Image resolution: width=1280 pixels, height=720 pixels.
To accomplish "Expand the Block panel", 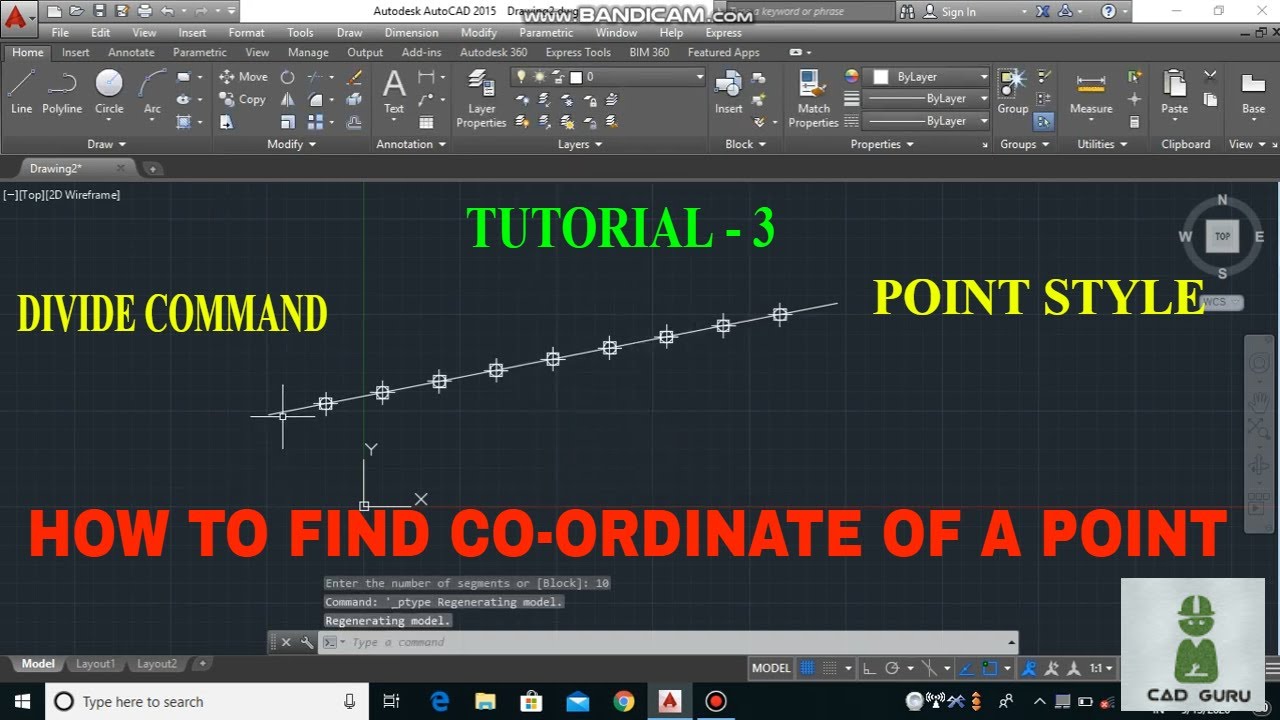I will 745,144.
